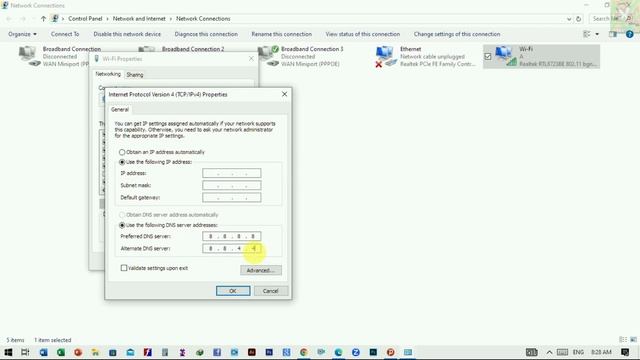Click View status of this connection
This screenshot has width=640, height=360.
pos(363,34)
